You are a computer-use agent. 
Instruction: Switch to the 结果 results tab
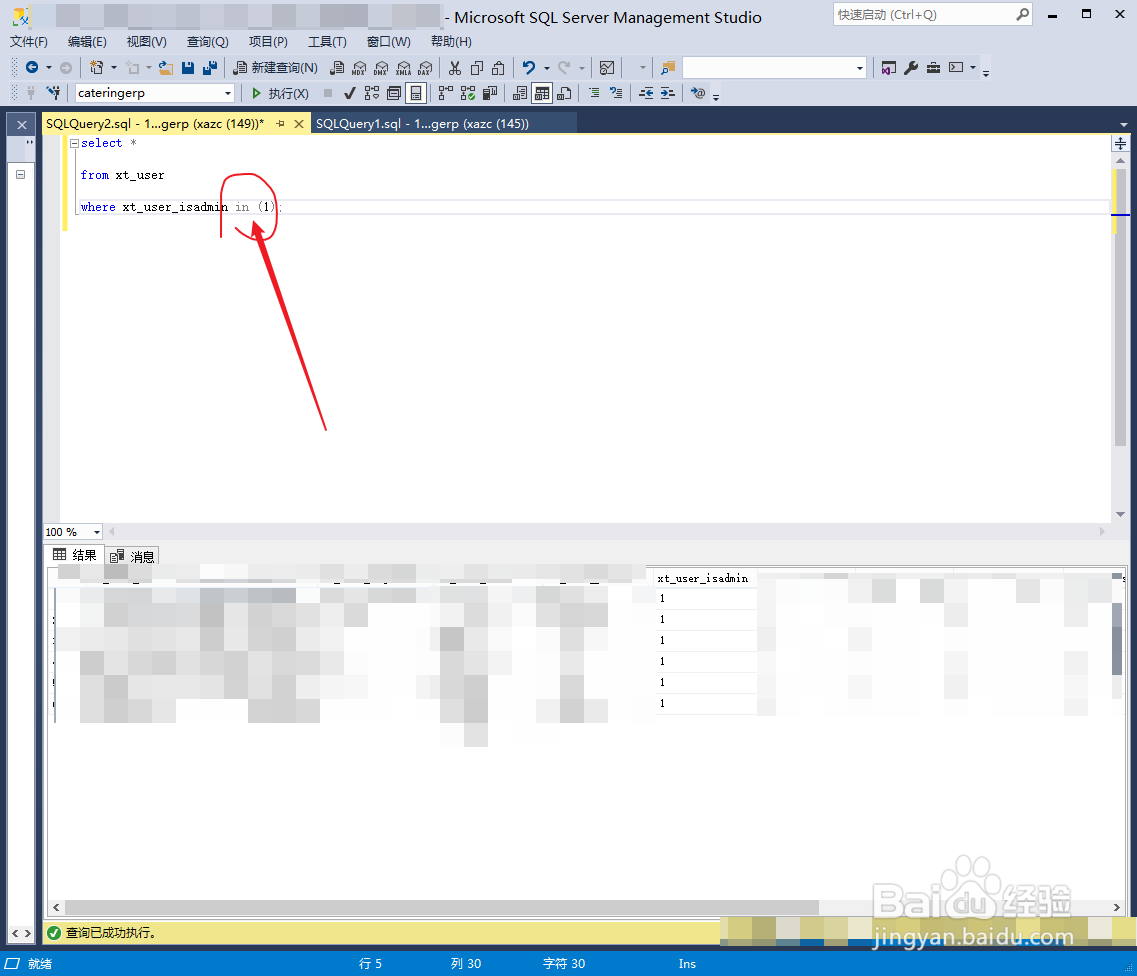tap(75, 555)
